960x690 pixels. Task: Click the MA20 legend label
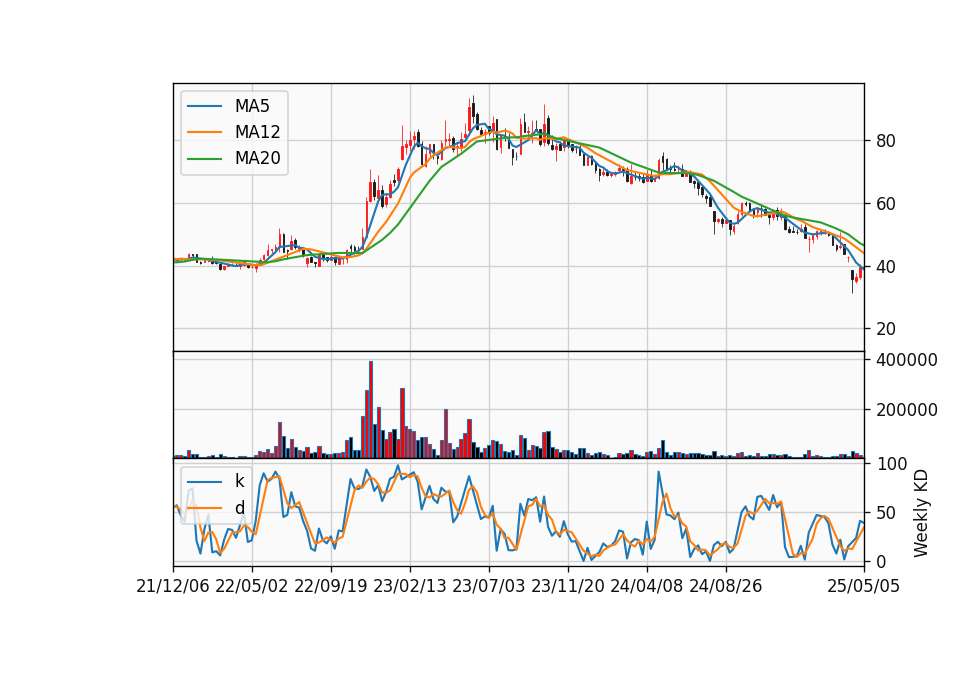[x=257, y=158]
